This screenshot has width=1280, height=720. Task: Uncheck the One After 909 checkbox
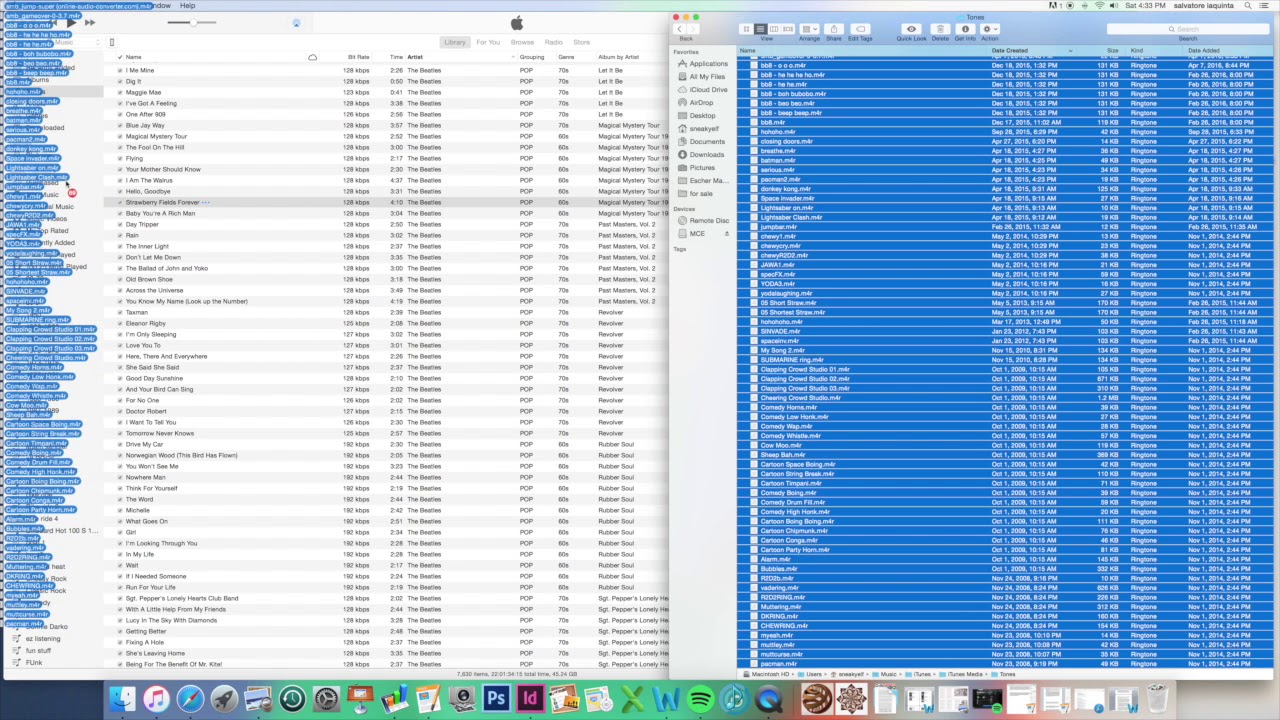pyautogui.click(x=120, y=114)
